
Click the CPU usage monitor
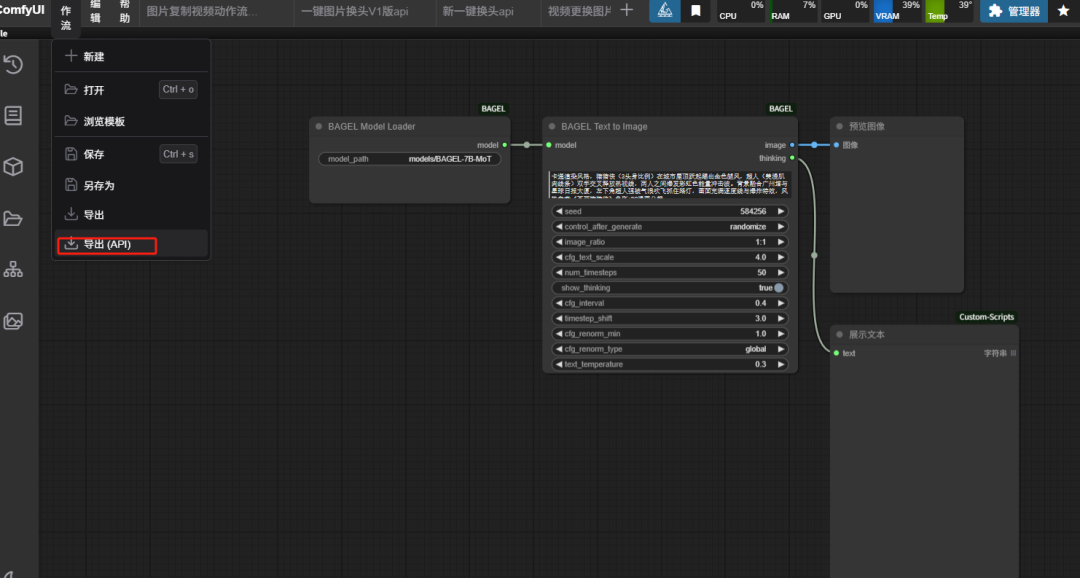(741, 11)
